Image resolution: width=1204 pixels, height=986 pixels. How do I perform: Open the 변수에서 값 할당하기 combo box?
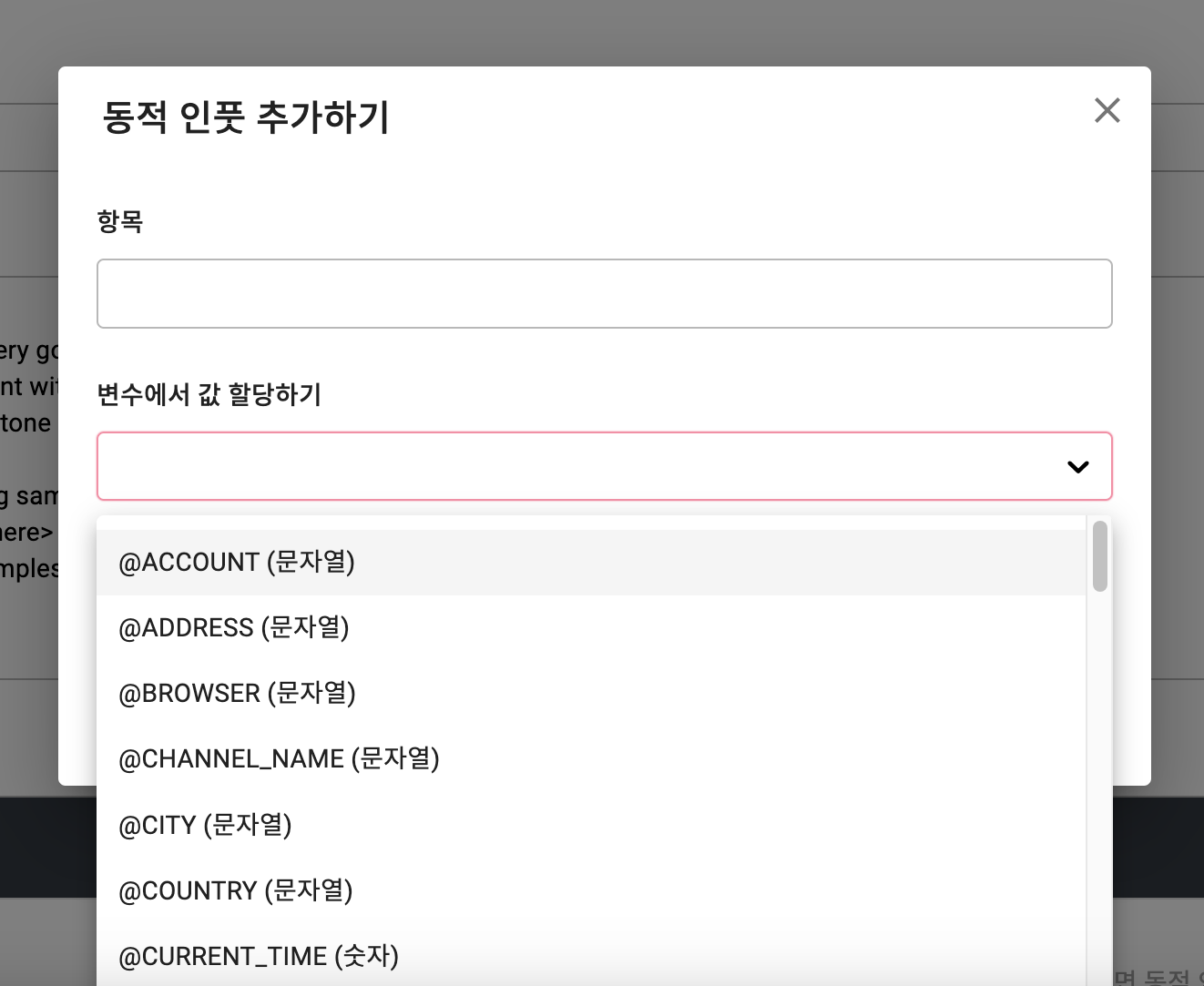tap(583, 466)
